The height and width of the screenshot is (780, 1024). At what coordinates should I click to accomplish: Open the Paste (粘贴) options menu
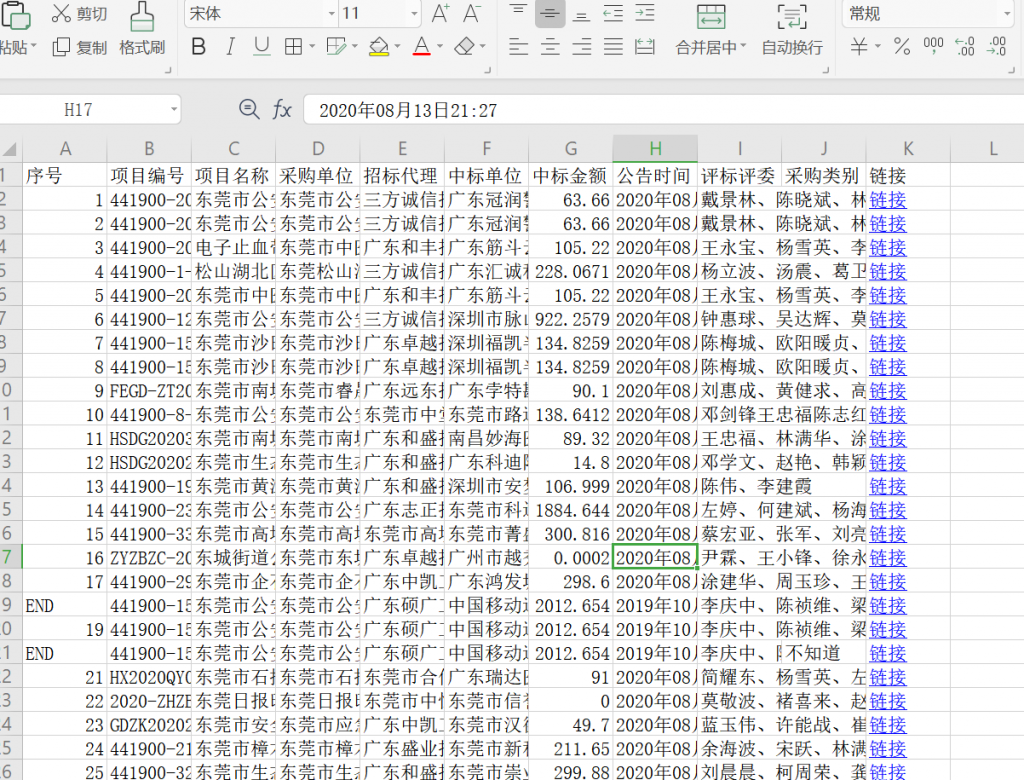click(x=33, y=47)
